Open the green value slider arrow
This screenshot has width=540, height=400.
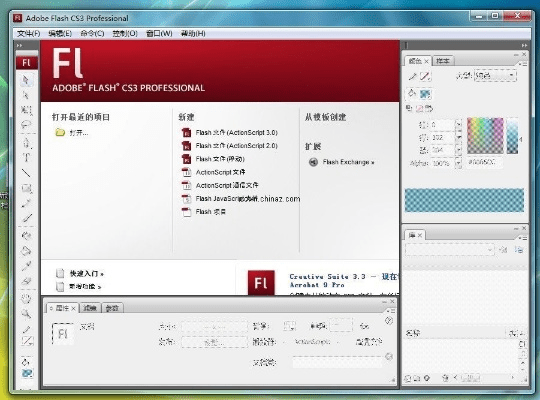point(458,137)
